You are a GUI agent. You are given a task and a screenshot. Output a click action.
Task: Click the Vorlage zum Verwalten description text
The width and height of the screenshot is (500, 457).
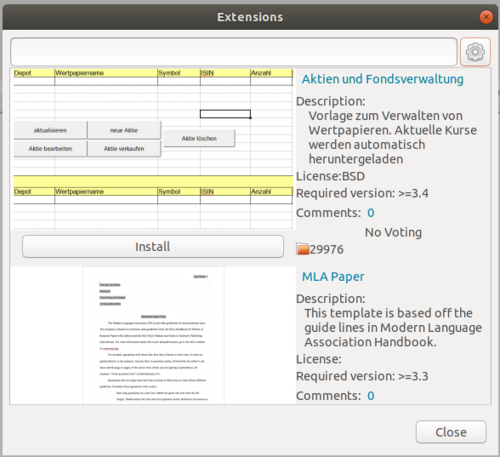coord(393,137)
